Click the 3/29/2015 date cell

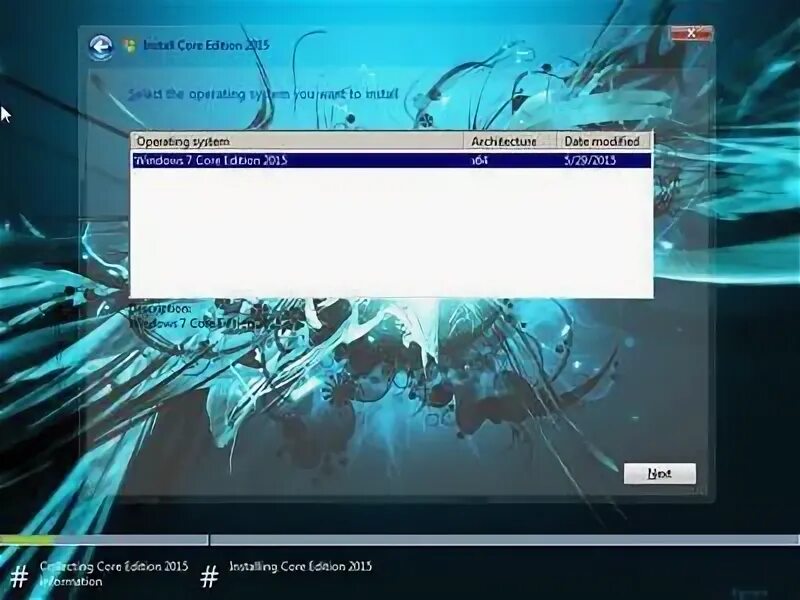590,161
